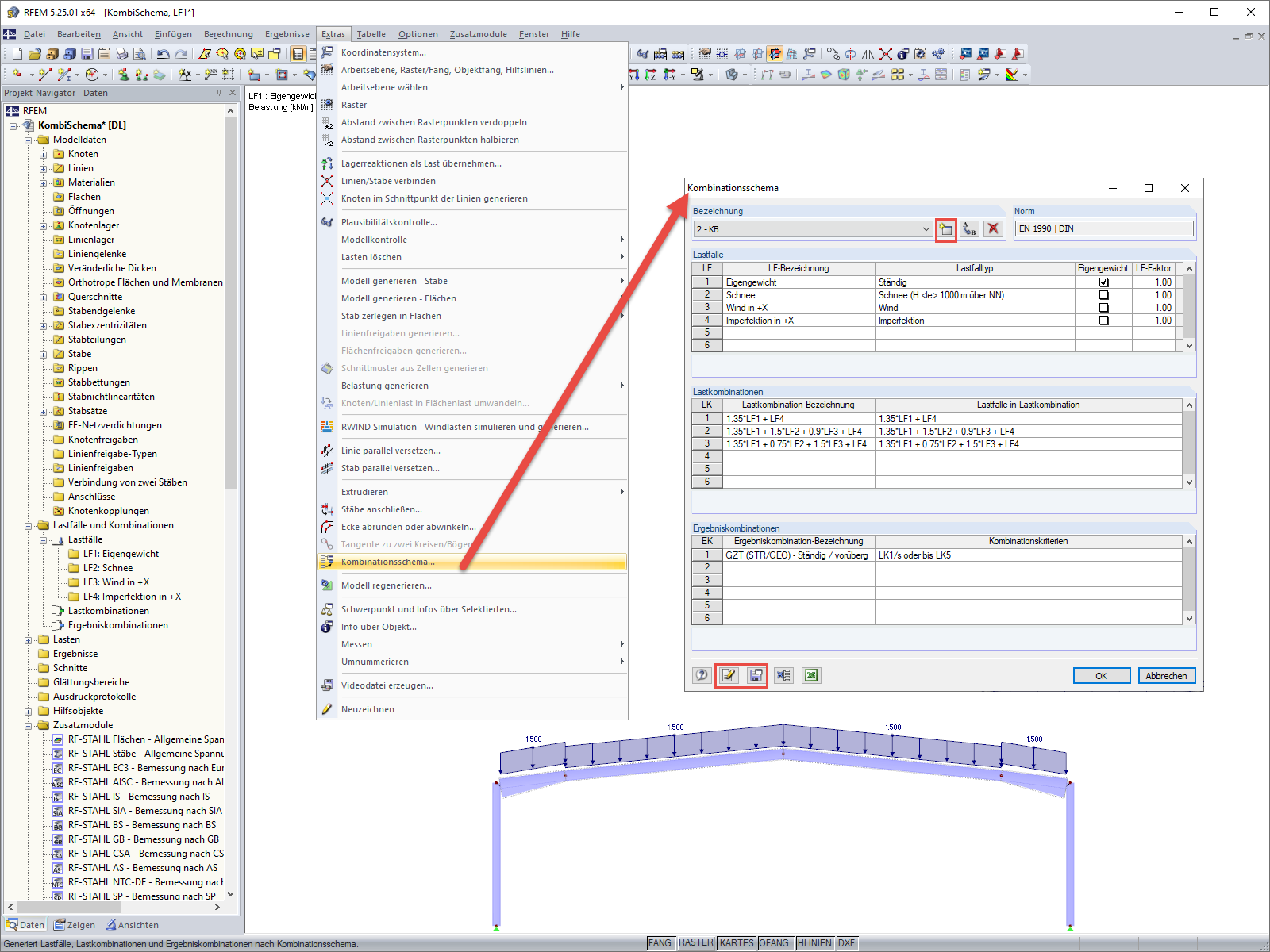Image resolution: width=1270 pixels, height=952 pixels.
Task: Expand the Lasten tree node
Action: [x=29, y=640]
